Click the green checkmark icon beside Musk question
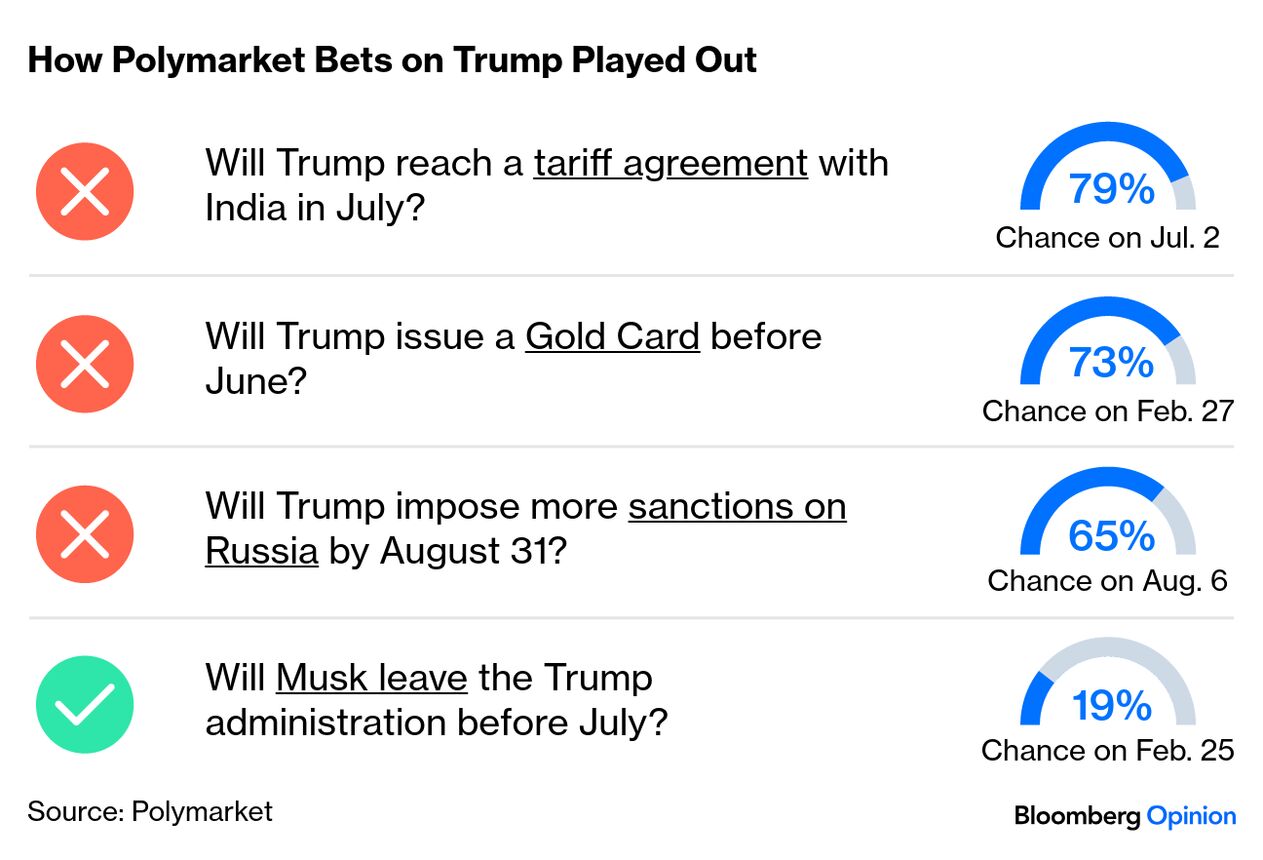1263x860 pixels. (x=85, y=705)
